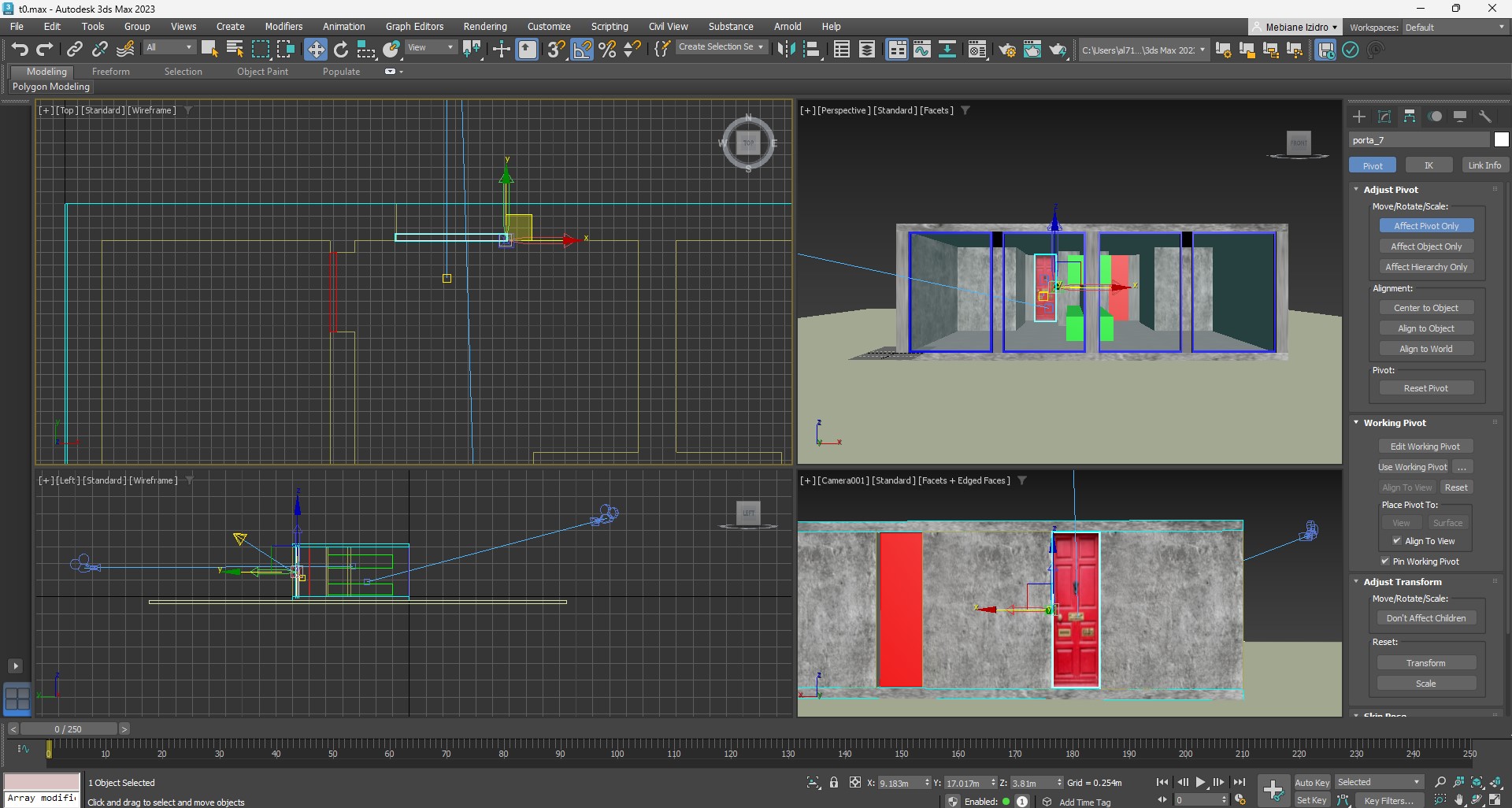This screenshot has width=1512, height=808.
Task: Activate the Select and Rotate tool
Action: click(341, 50)
